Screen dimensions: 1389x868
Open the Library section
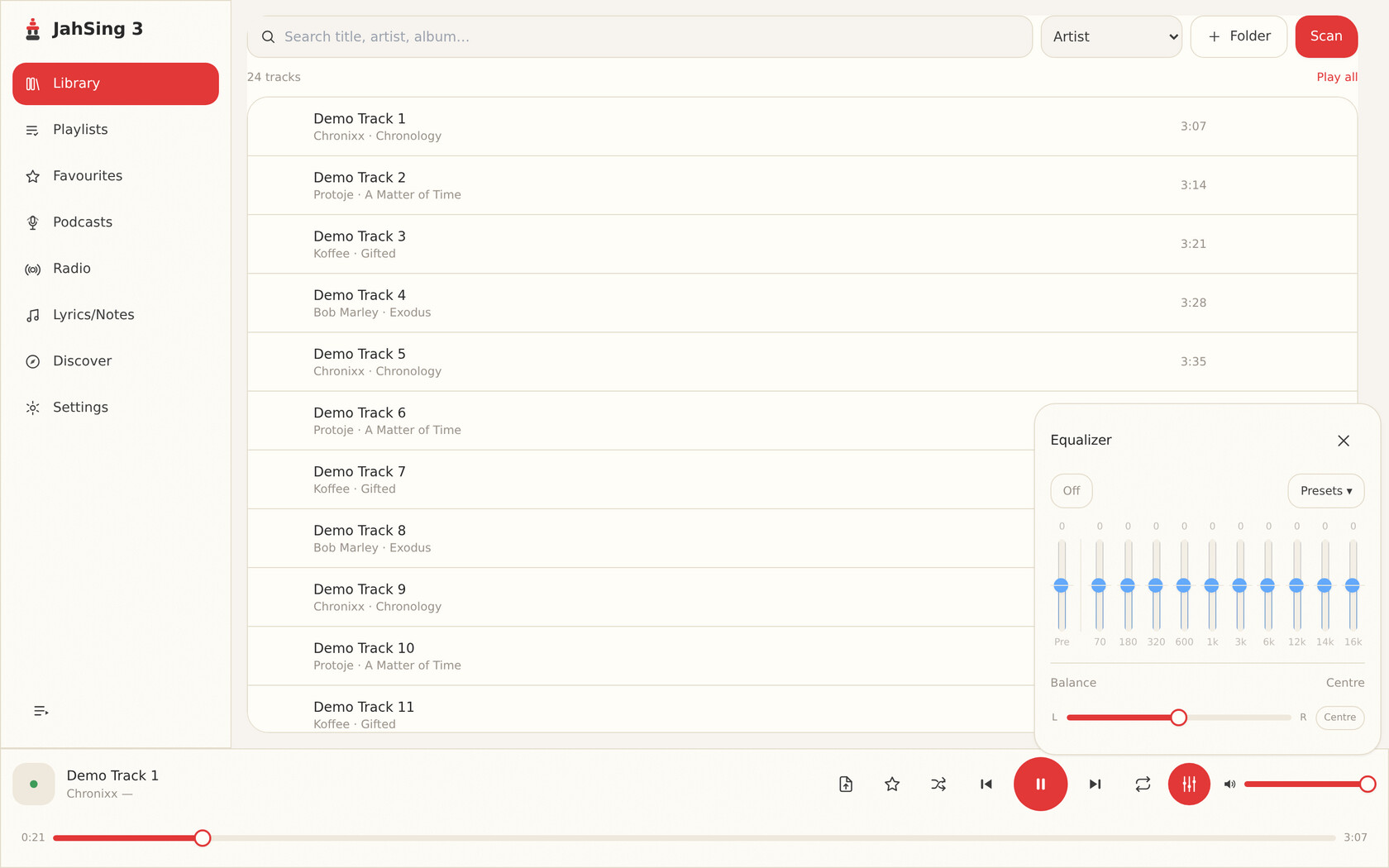pos(116,83)
